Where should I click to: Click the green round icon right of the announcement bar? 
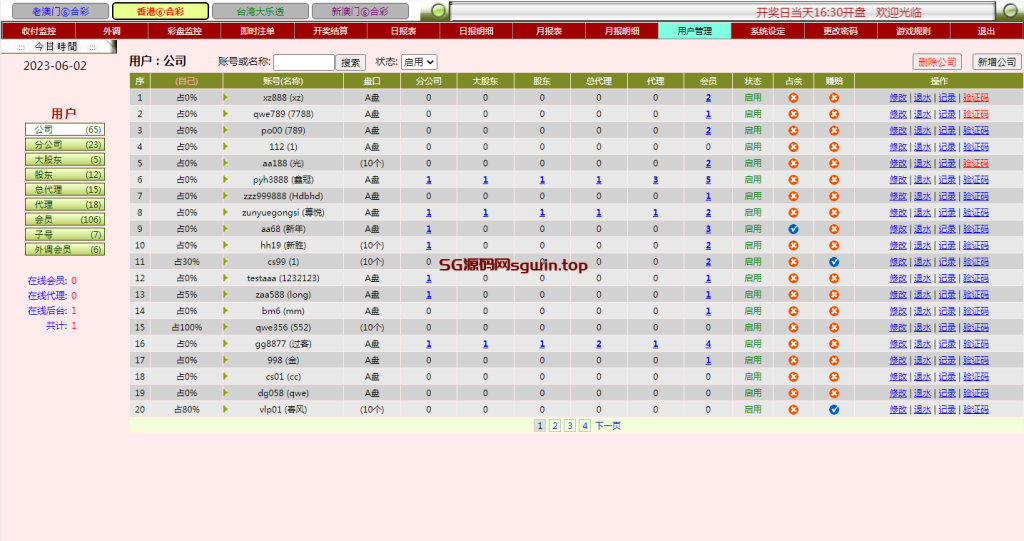tap(1008, 12)
